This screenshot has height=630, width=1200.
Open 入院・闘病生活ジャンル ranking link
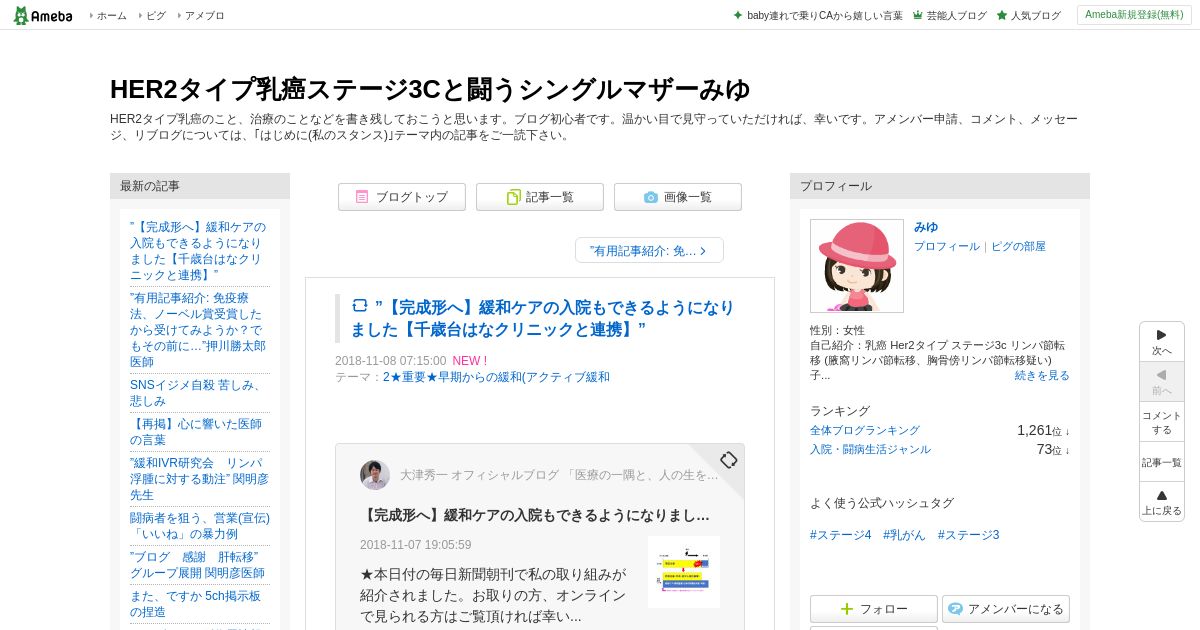point(870,449)
